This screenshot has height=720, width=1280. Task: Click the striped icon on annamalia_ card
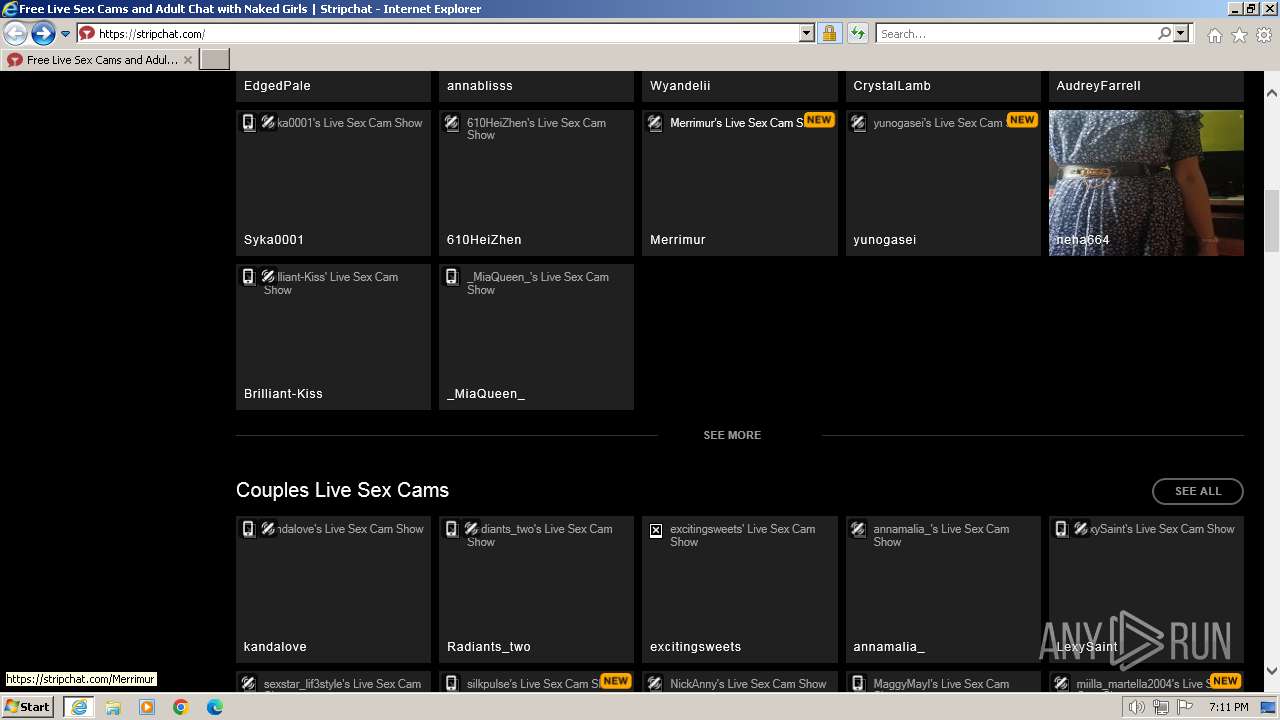858,529
